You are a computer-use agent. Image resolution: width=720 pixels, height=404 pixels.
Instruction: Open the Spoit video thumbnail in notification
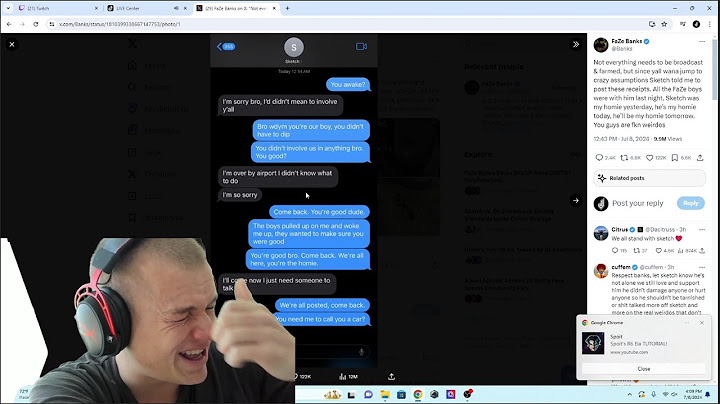[593, 343]
